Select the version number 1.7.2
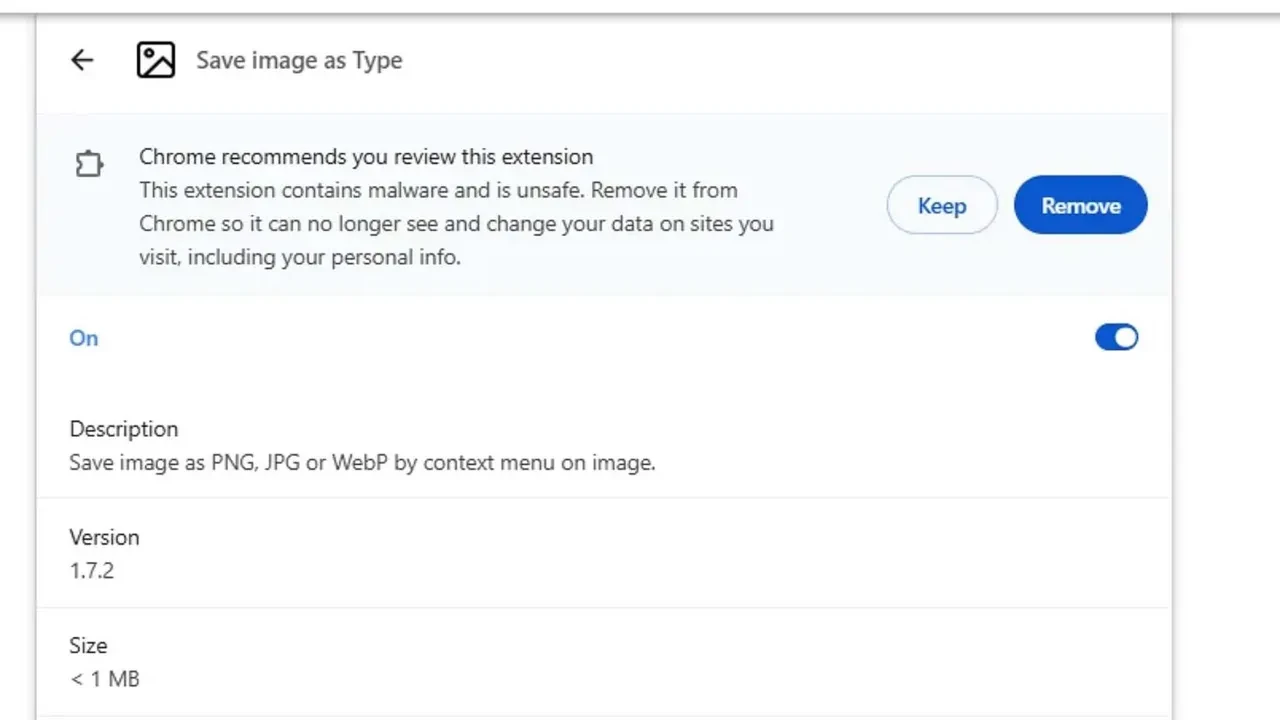1280x720 pixels. coord(92,570)
